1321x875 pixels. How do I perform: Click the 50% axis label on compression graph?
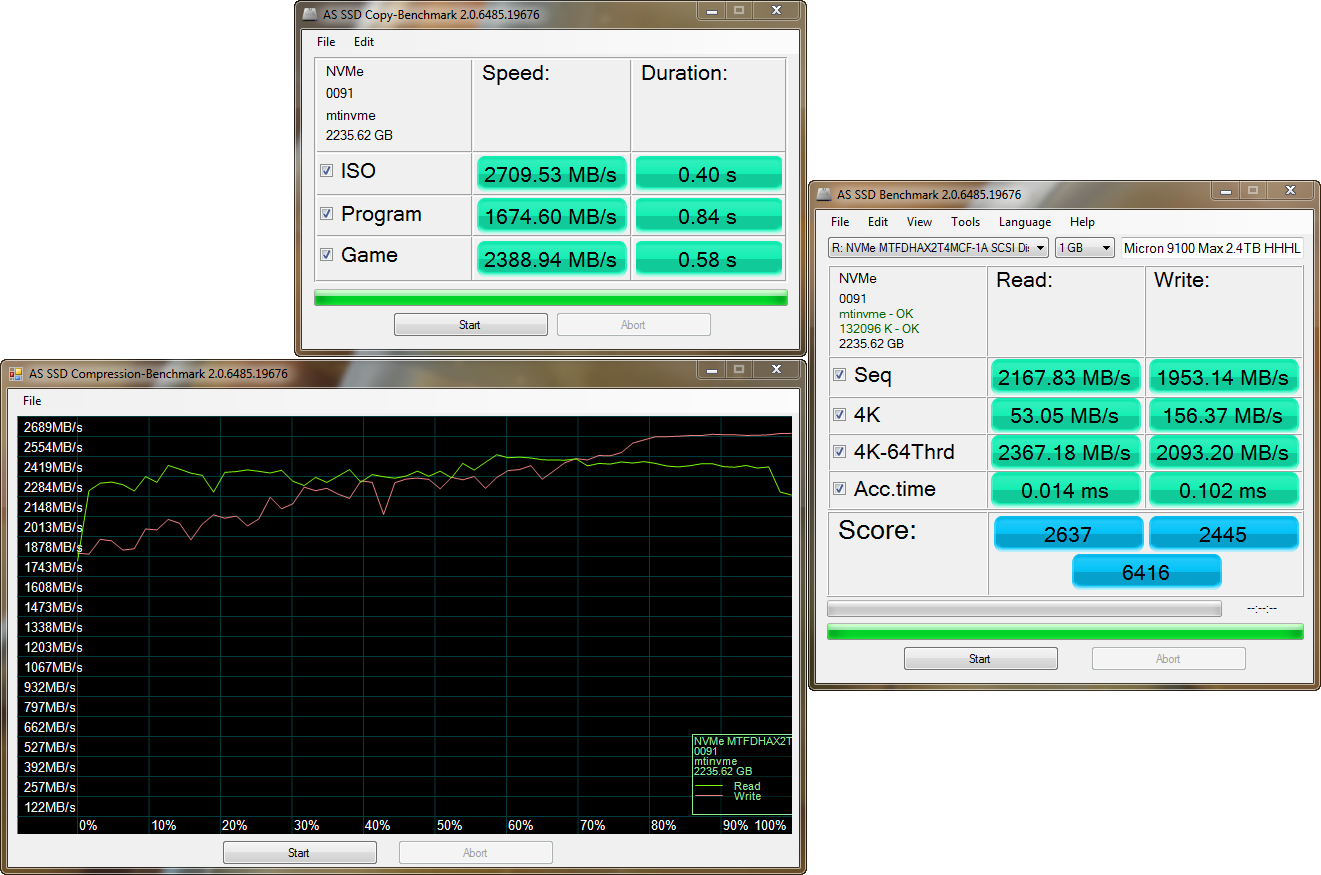[x=449, y=825]
